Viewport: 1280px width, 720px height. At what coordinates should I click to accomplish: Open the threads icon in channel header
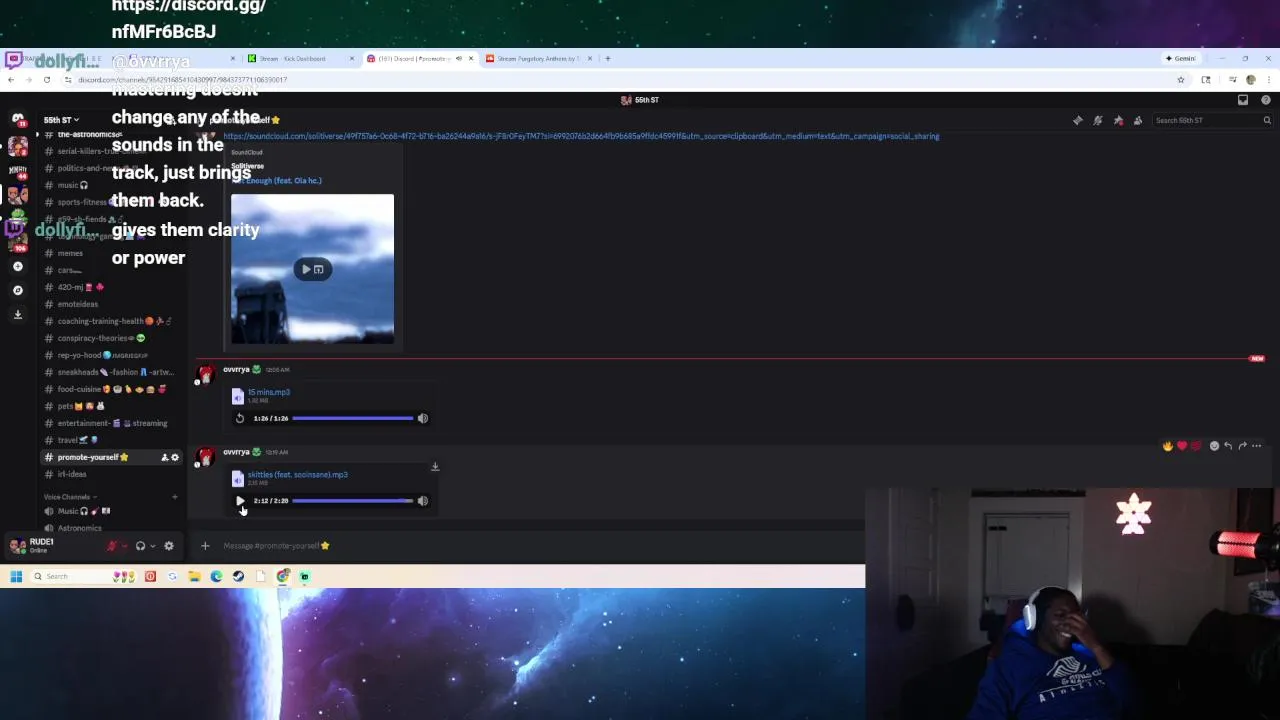click(x=1078, y=121)
